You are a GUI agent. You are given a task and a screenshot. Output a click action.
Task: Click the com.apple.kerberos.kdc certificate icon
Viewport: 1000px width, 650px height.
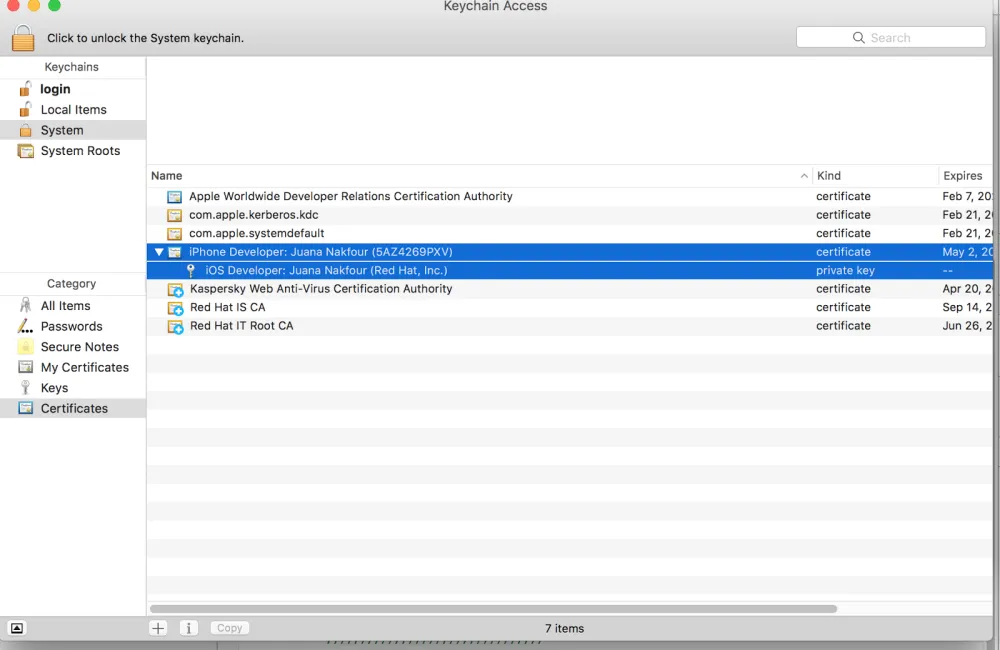(174, 215)
